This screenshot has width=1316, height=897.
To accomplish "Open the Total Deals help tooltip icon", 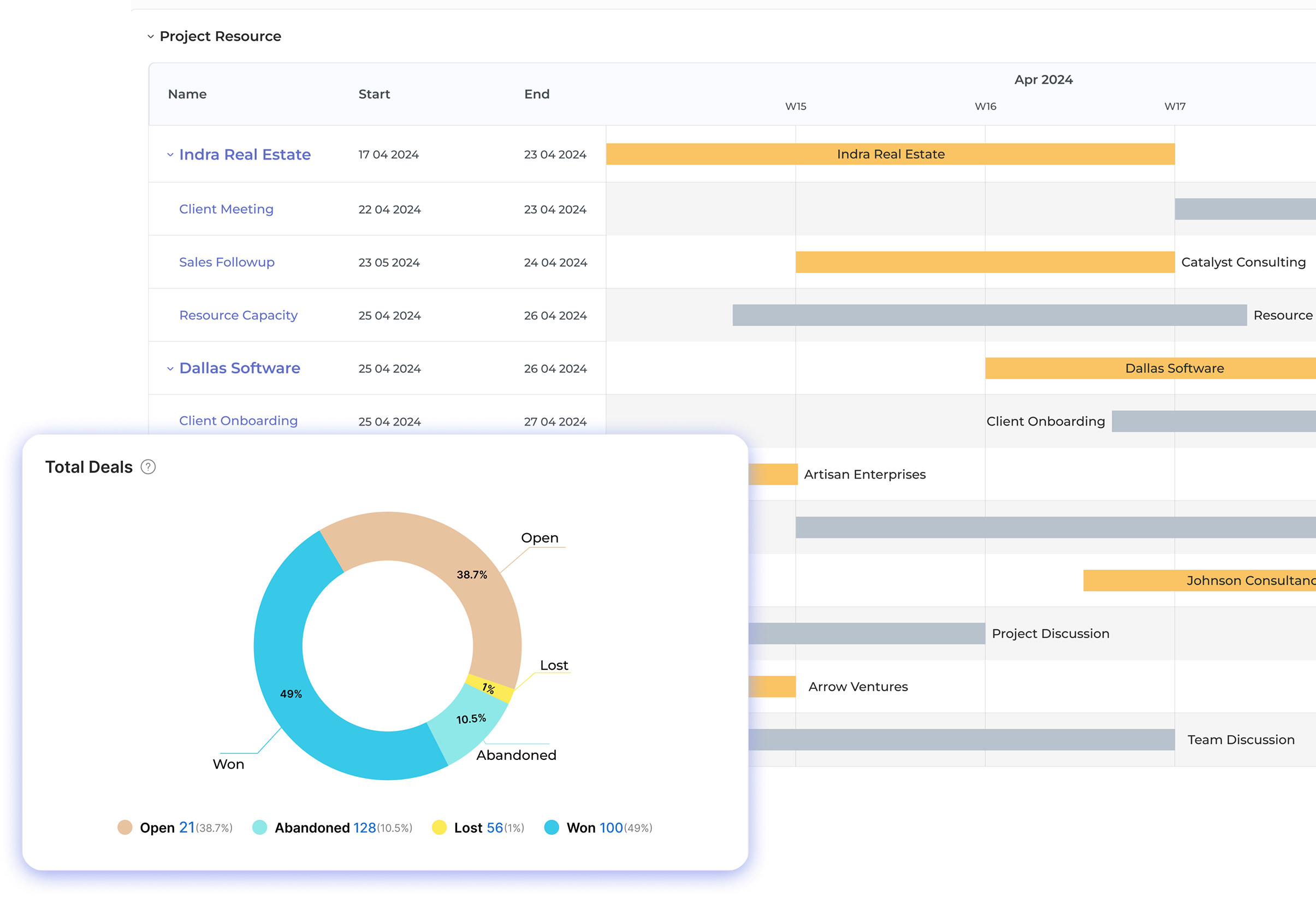I will 149,467.
